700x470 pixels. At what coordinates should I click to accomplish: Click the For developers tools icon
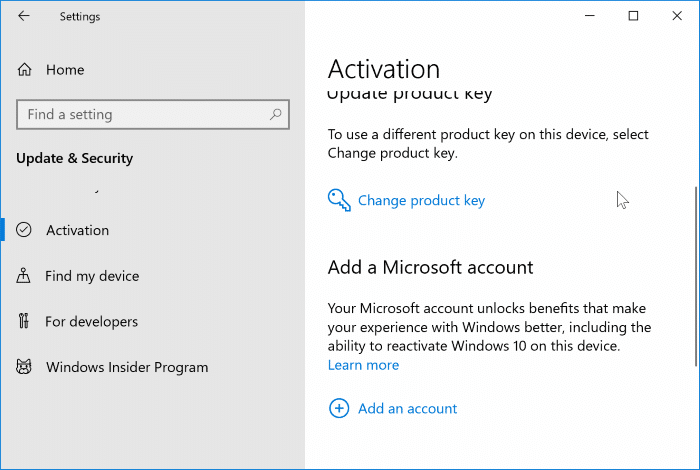click(x=24, y=321)
